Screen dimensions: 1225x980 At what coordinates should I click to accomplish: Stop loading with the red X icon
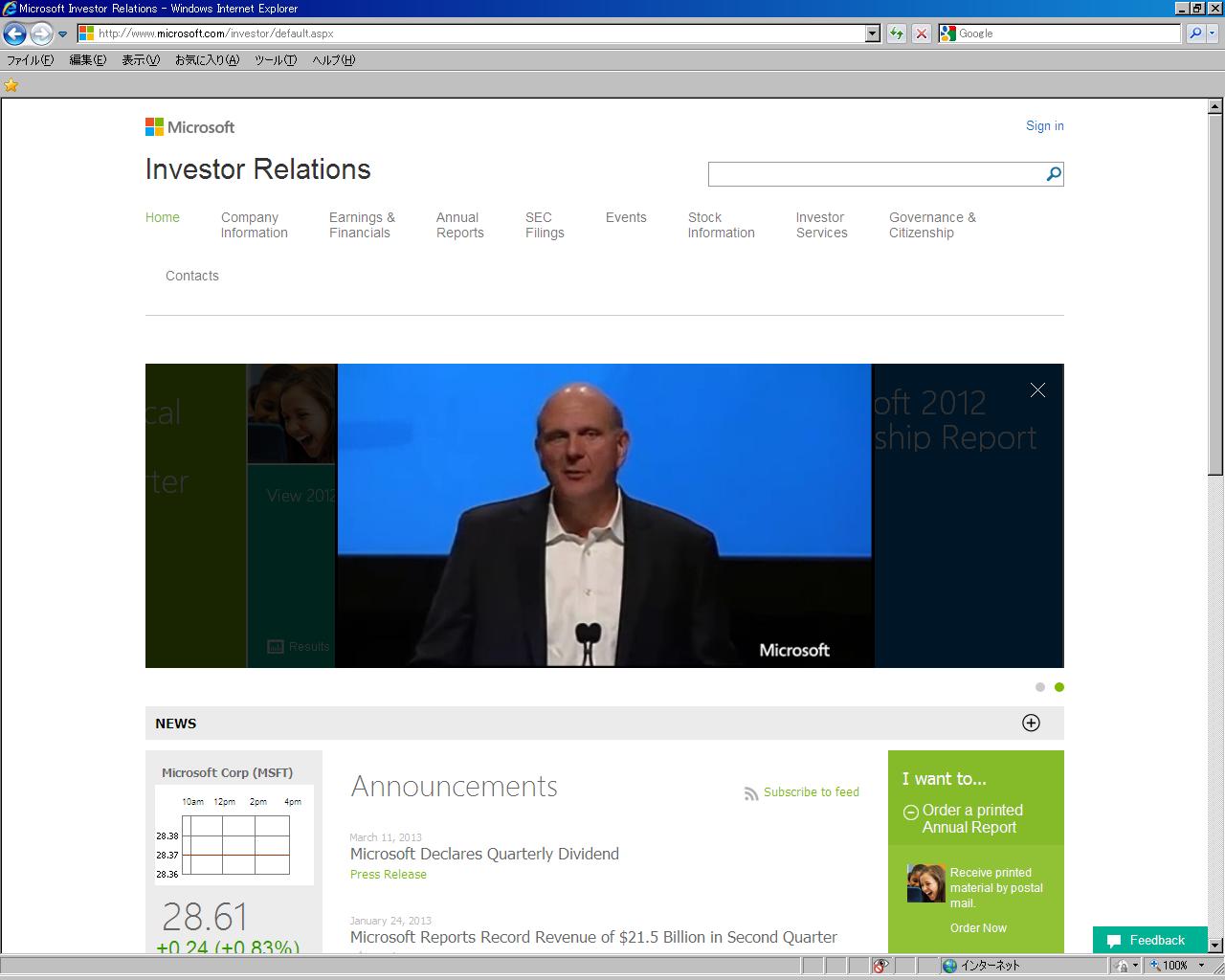(x=921, y=33)
